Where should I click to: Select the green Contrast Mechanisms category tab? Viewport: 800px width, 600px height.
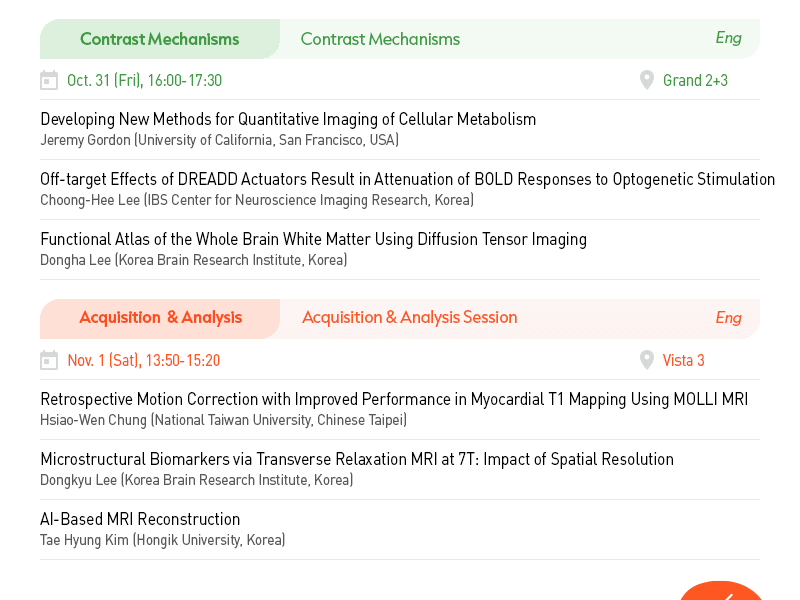click(160, 39)
